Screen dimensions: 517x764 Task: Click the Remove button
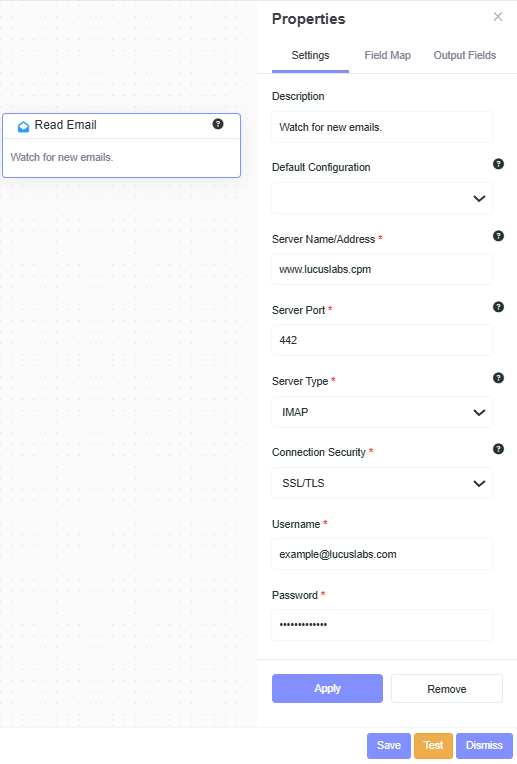coord(447,688)
